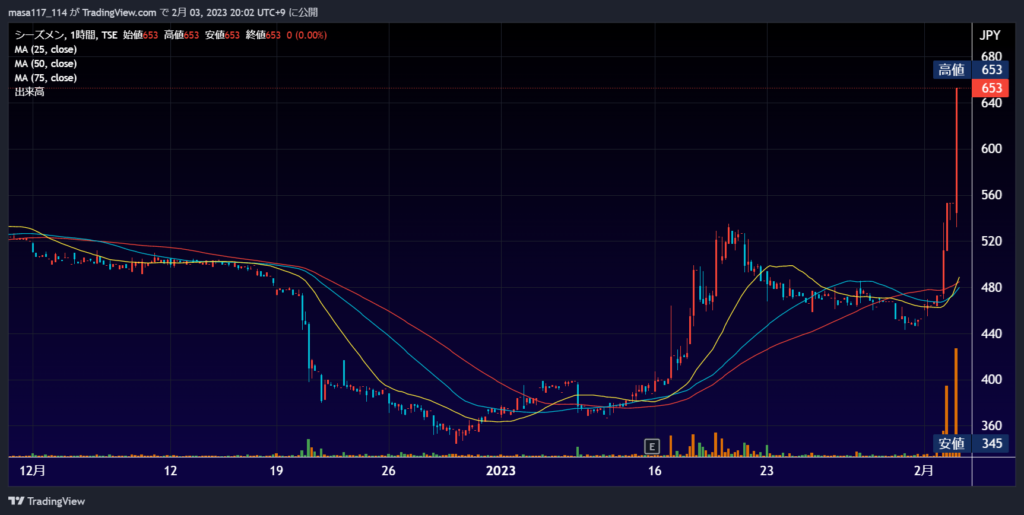1024x515 pixels.
Task: Click the 400 price axis tick
Action: 991,380
